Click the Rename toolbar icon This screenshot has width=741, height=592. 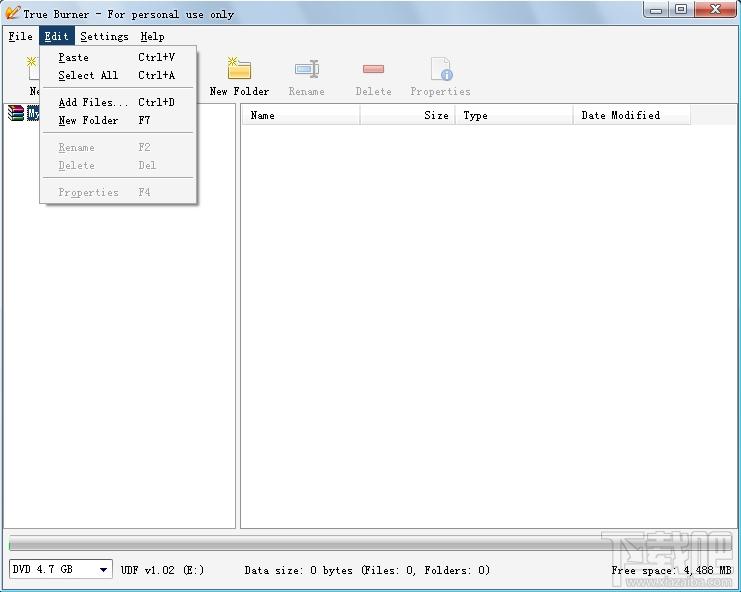click(x=307, y=69)
